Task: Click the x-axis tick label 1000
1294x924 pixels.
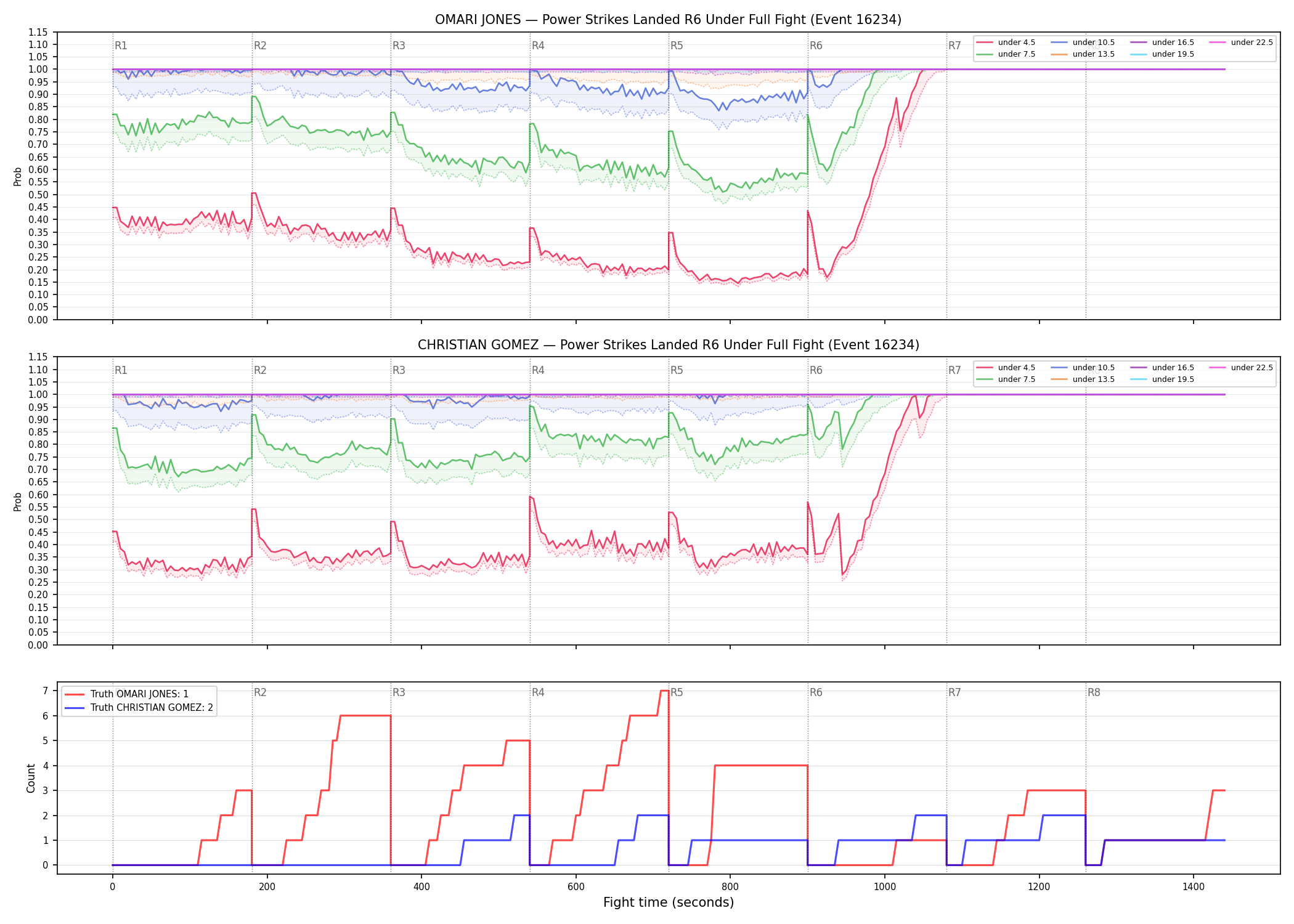Action: tap(885, 887)
